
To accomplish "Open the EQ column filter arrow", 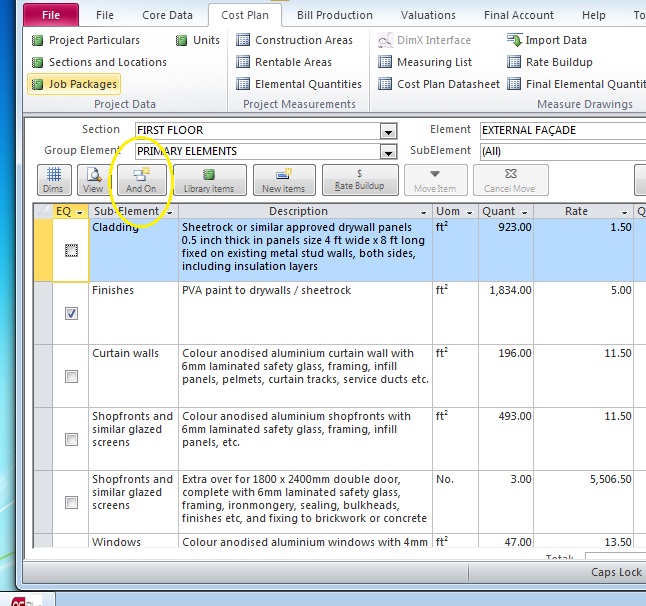I will [80, 212].
